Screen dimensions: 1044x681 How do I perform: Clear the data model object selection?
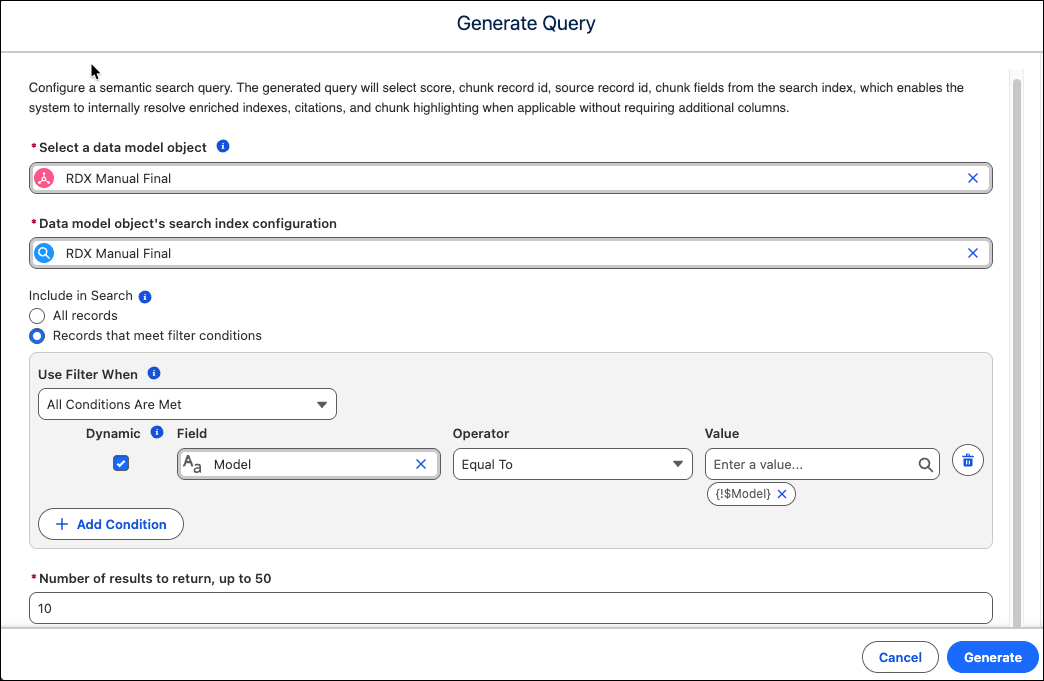tap(972, 178)
